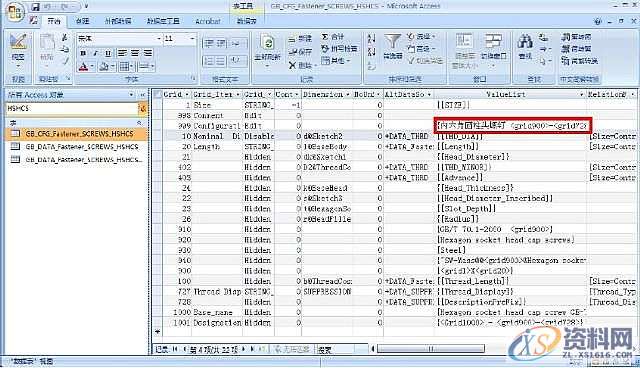Click the Toggle Filter button

tap(425, 61)
